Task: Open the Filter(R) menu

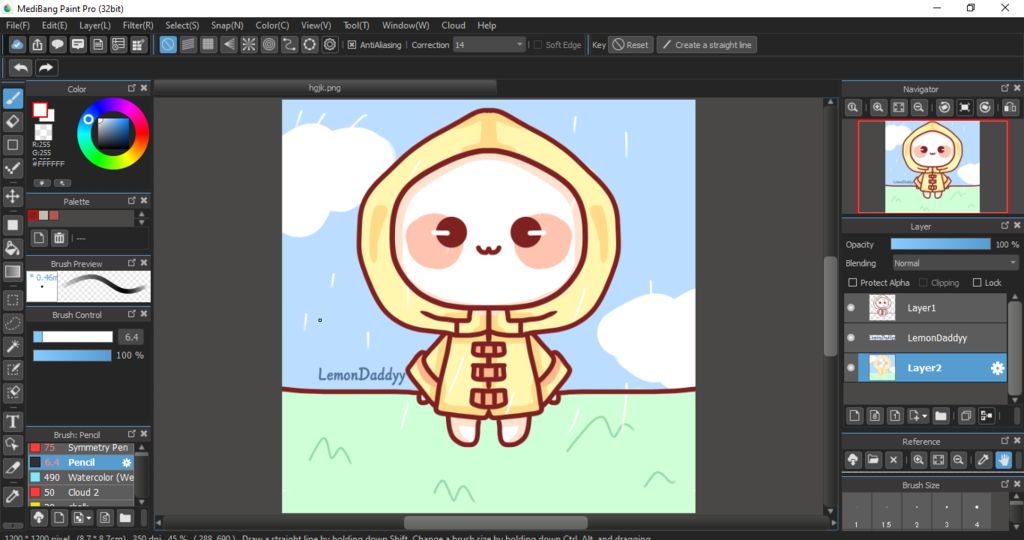Action: pyautogui.click(x=138, y=25)
